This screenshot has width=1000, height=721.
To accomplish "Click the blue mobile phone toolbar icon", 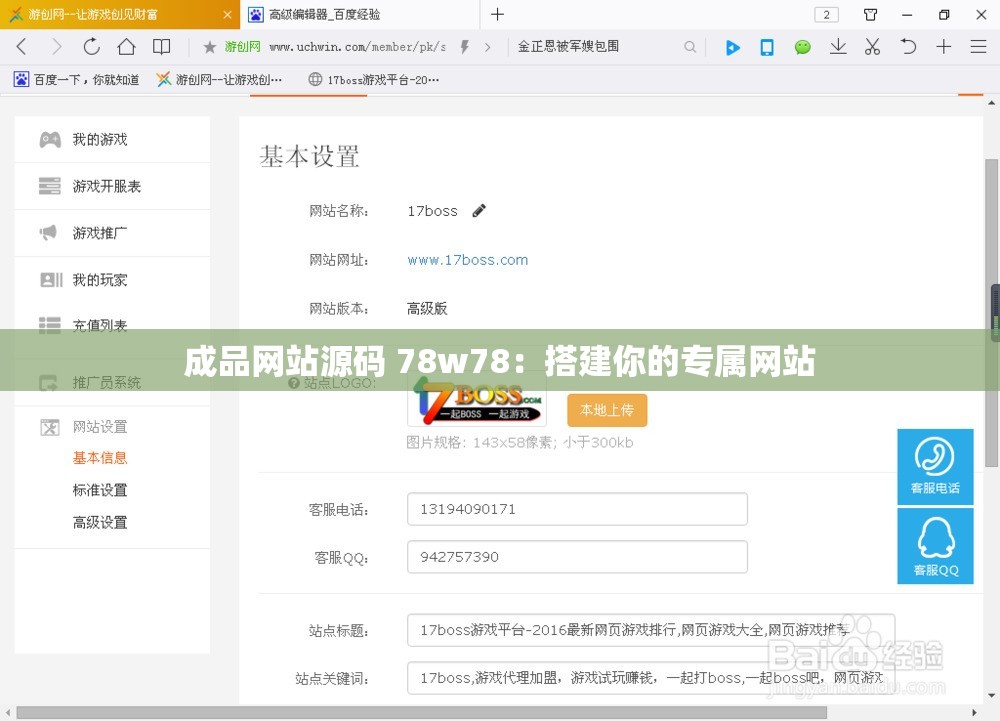I will 767,47.
